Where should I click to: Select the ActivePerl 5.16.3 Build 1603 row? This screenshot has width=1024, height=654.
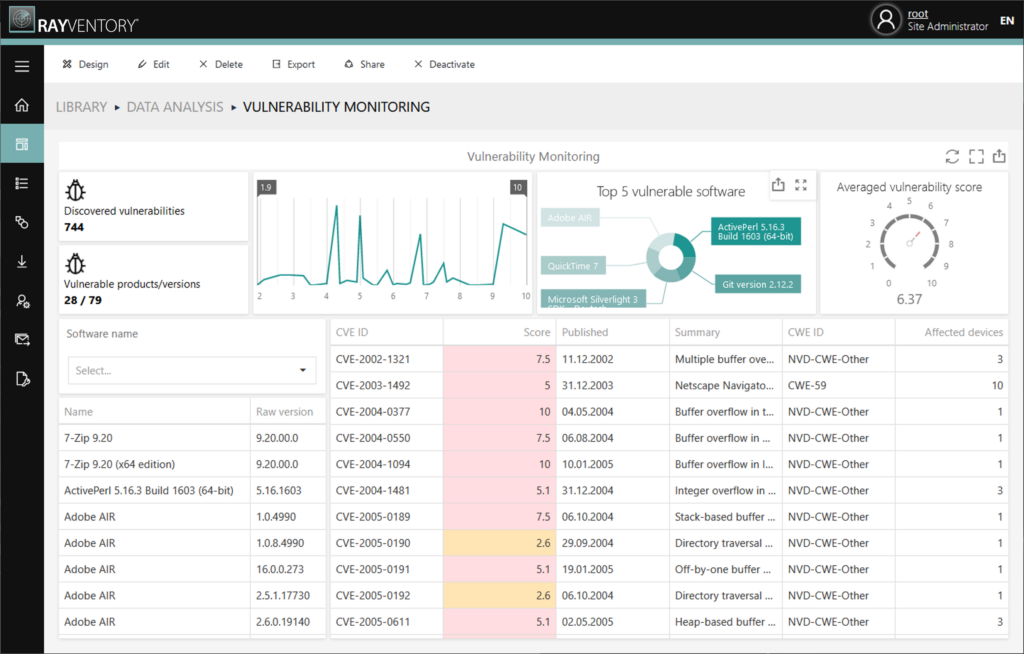tap(192, 491)
